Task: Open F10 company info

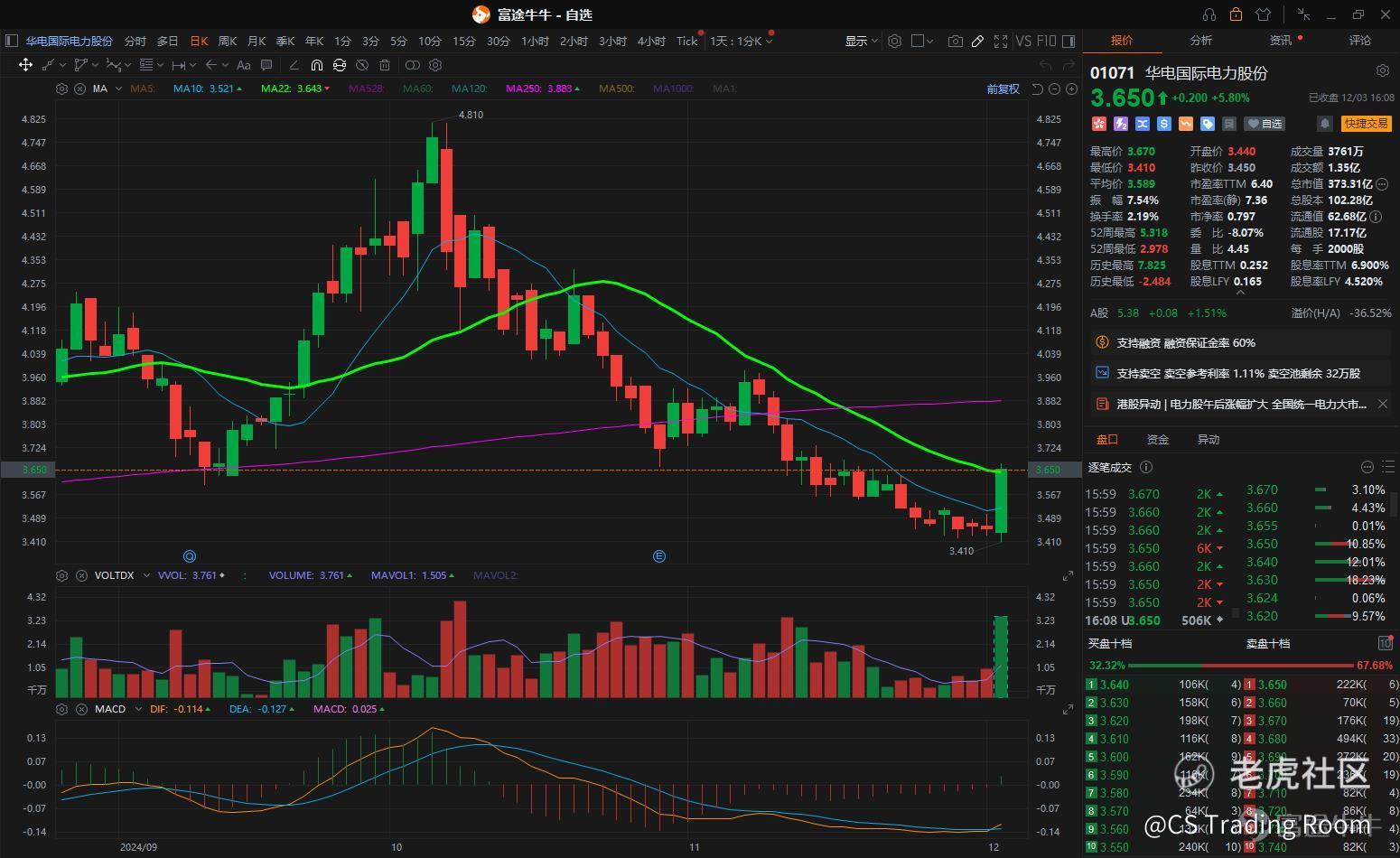Action: pyautogui.click(x=1046, y=41)
